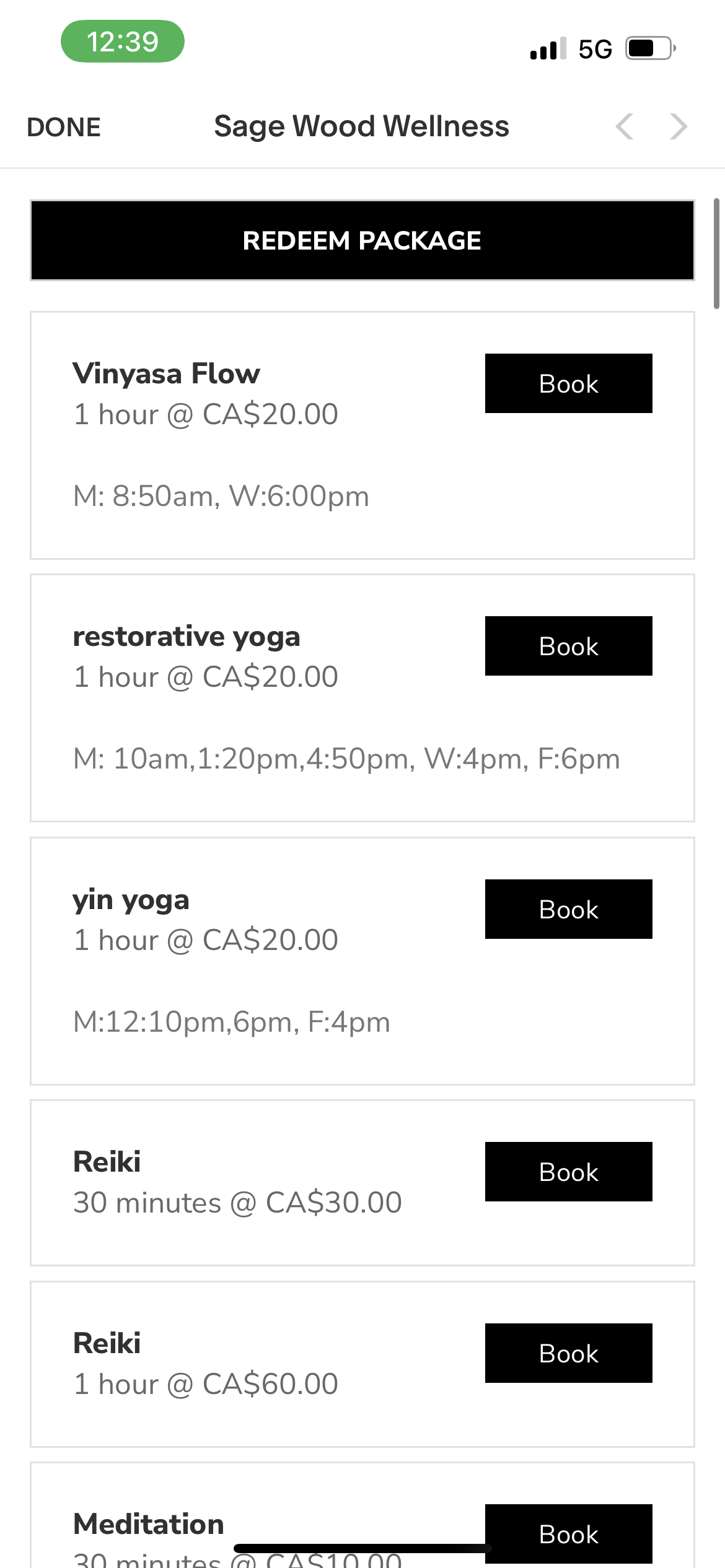Tap the green 12:39 time pill
The image size is (725, 1568).
point(123,41)
